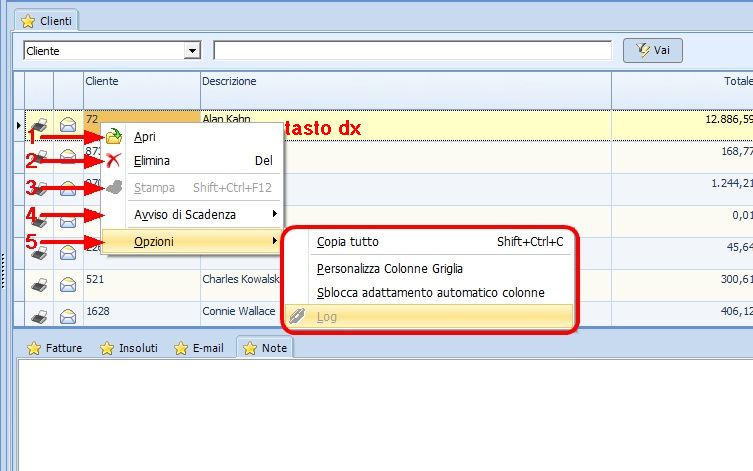Click the star icon on E-mail tab
This screenshot has height=471, width=753.
pyautogui.click(x=181, y=348)
